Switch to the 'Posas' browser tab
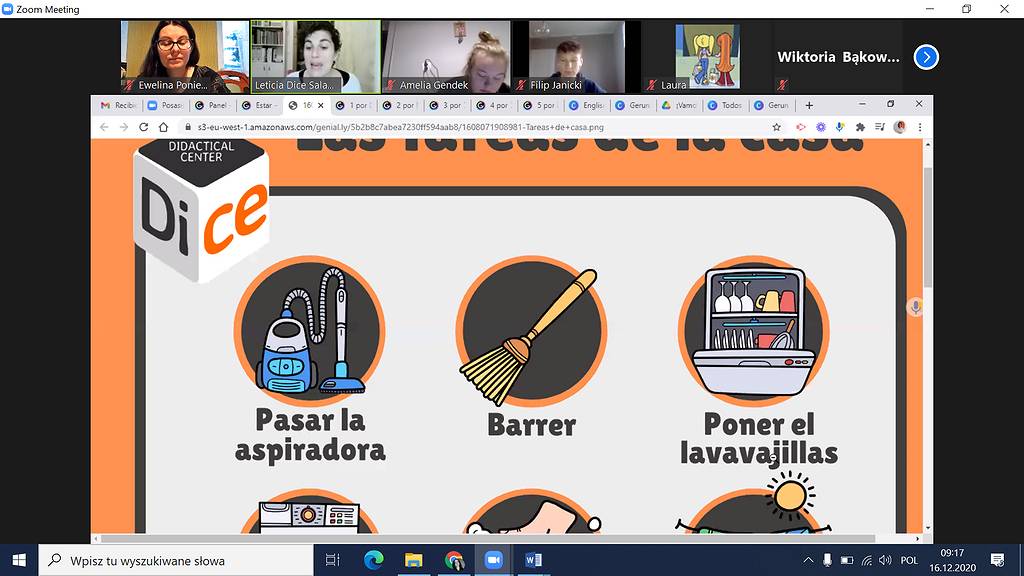 (166, 105)
